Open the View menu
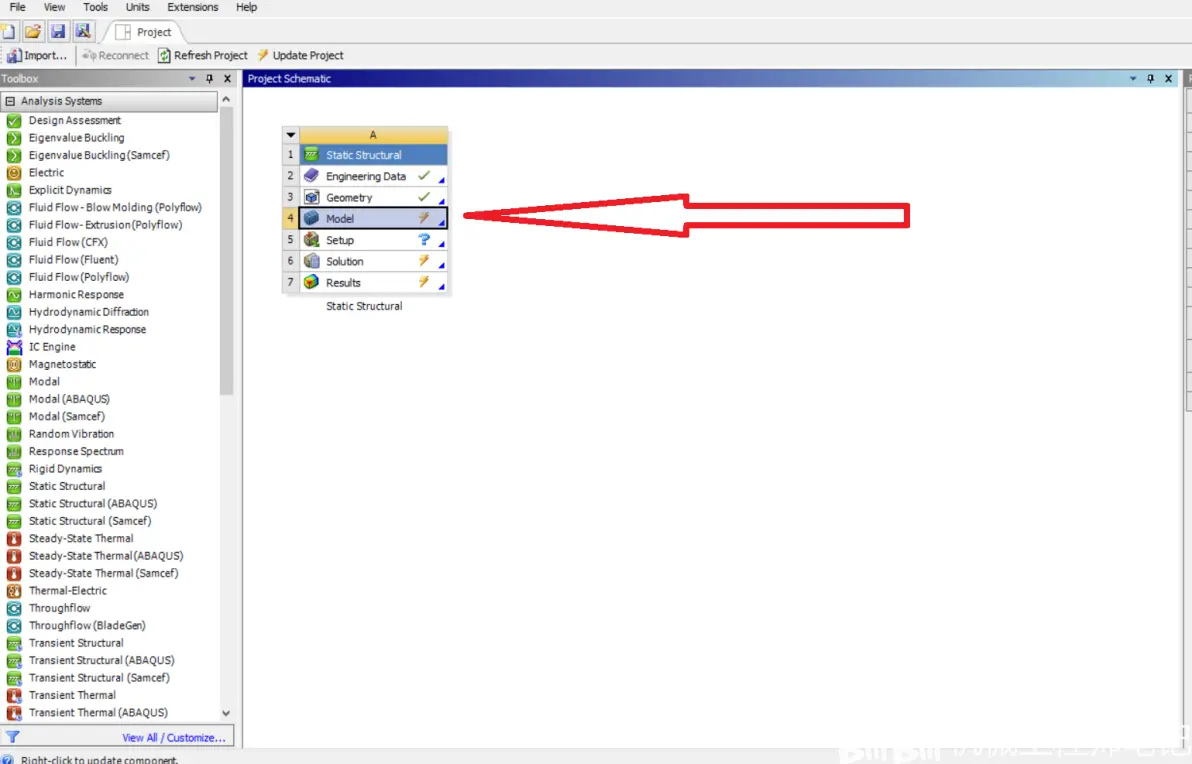The image size is (1192, 764). click(54, 7)
